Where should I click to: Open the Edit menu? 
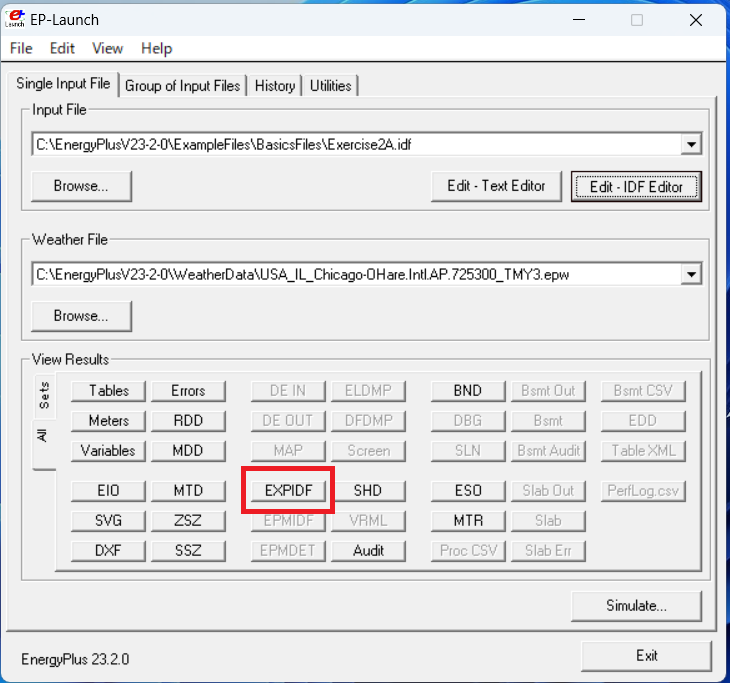click(x=62, y=48)
